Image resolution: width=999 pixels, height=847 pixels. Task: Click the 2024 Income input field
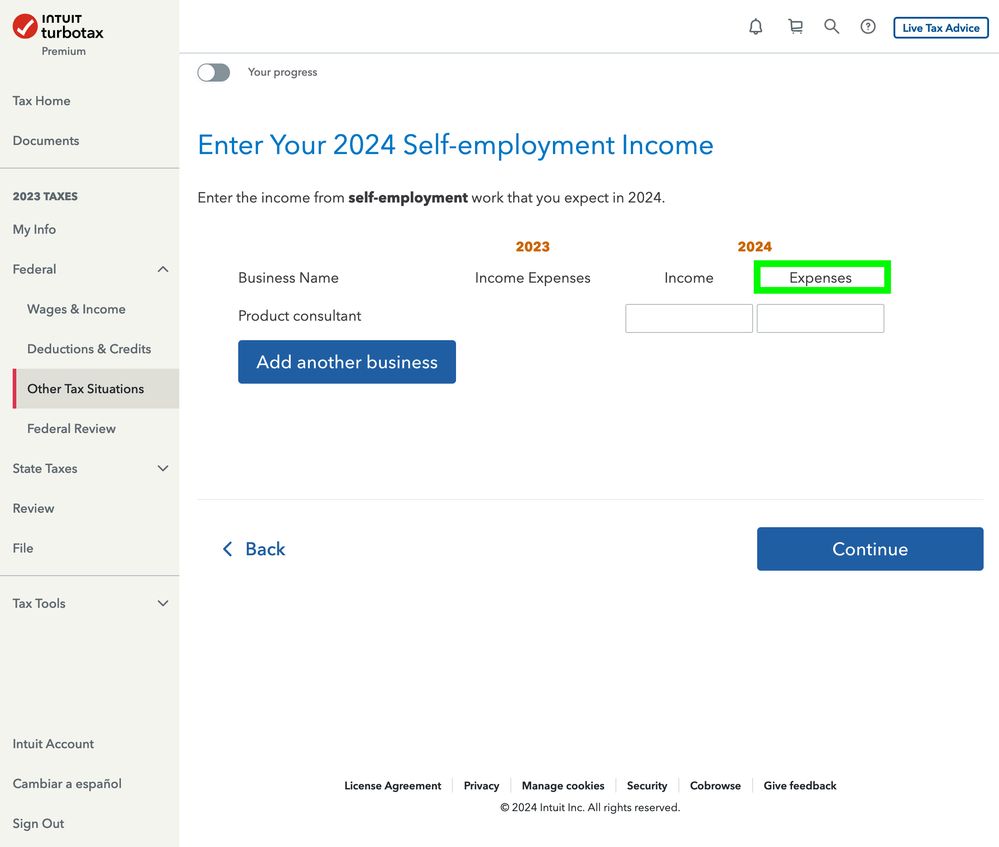point(688,318)
